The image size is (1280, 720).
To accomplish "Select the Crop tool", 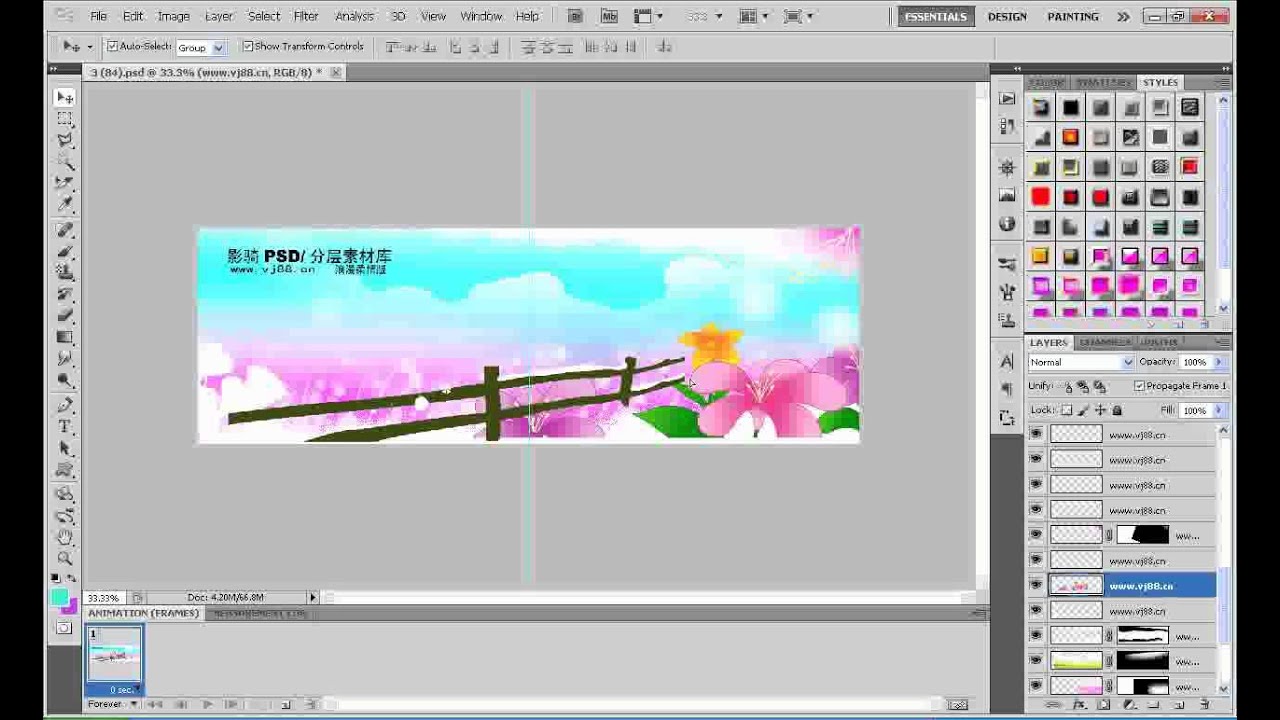I will coord(64,182).
